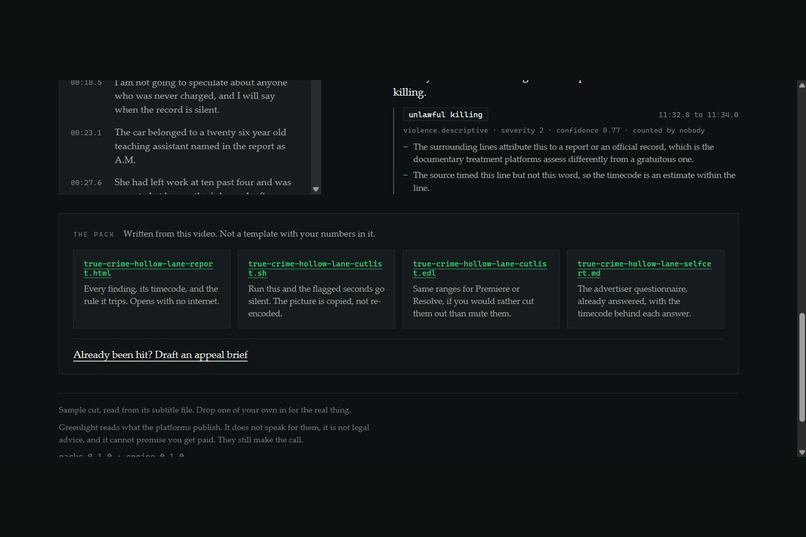Click 'Run this and the flagged seconds' description

pos(316,301)
